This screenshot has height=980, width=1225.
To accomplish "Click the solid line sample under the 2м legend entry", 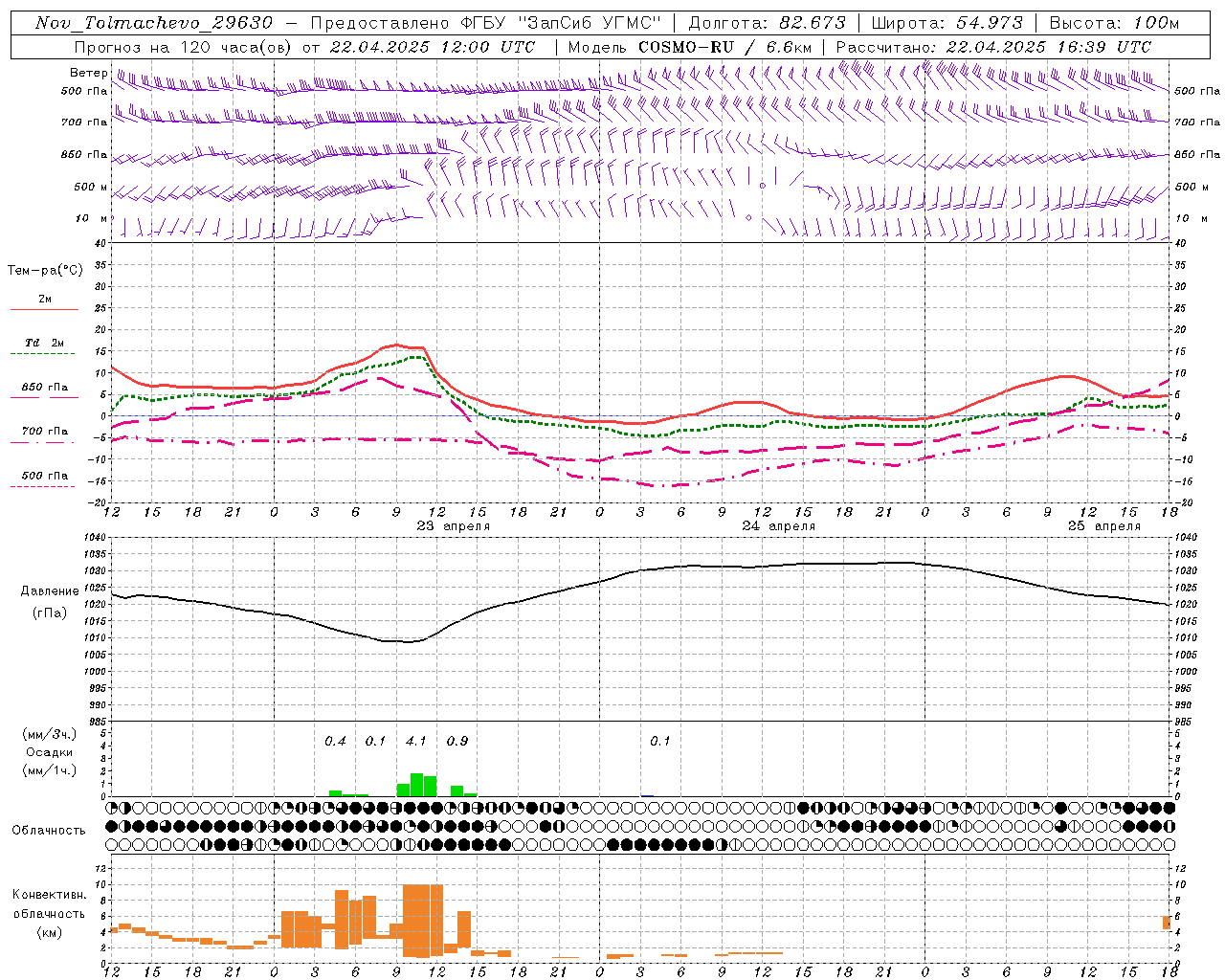I will coord(44,310).
